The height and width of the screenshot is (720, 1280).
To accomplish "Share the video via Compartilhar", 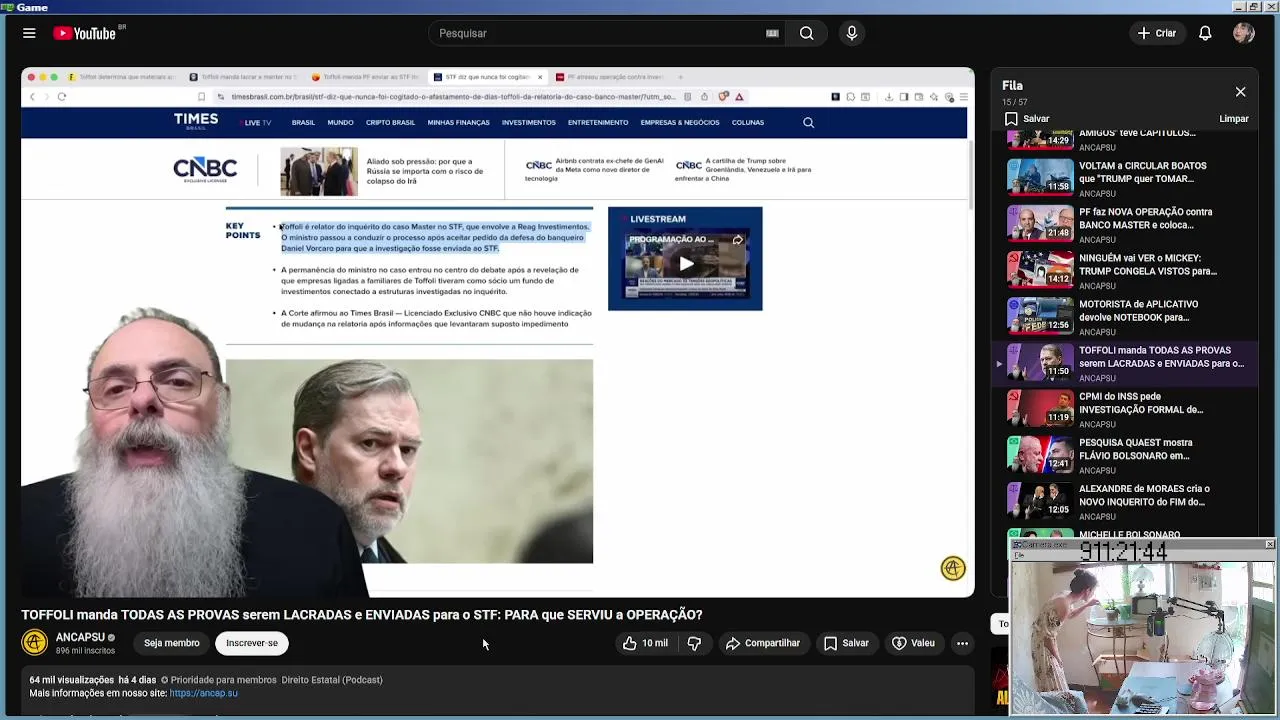I will [x=763, y=643].
